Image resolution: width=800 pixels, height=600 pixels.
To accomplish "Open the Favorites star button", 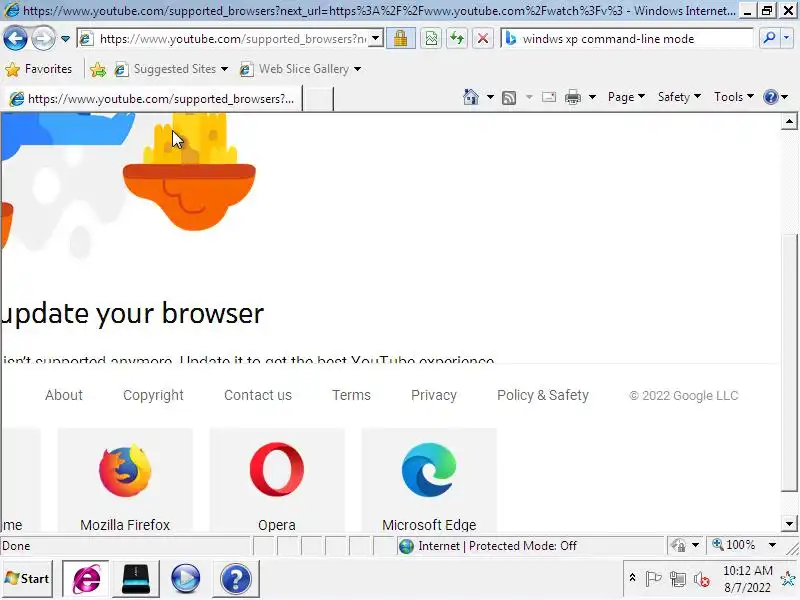I will (x=38, y=69).
